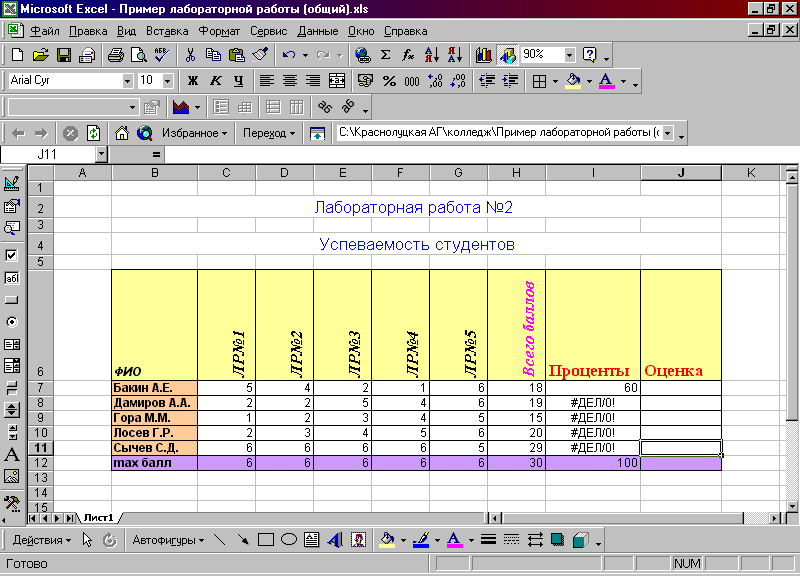The image size is (800, 576).
Task: Select row header 12
Action: tap(40, 463)
